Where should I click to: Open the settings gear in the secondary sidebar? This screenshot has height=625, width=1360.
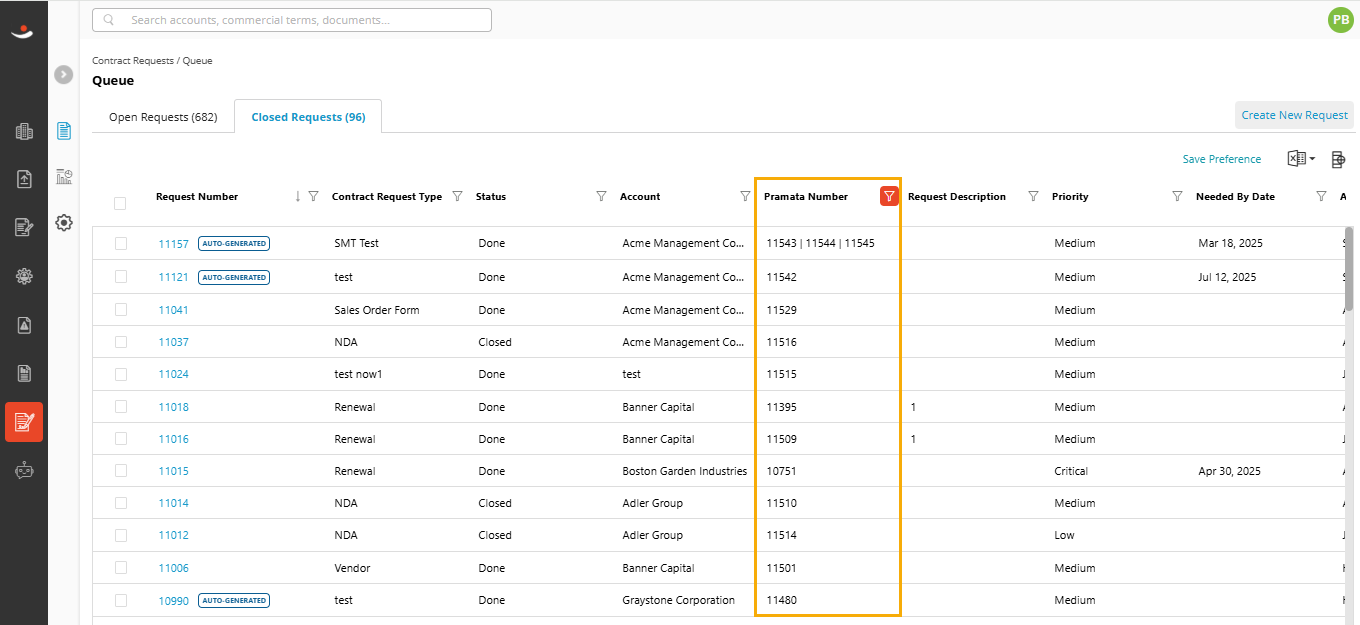[64, 223]
